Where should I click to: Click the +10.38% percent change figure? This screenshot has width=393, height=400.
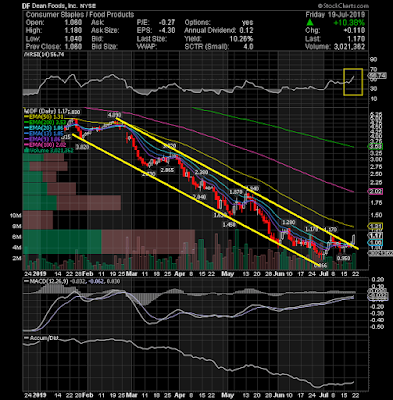coord(348,22)
